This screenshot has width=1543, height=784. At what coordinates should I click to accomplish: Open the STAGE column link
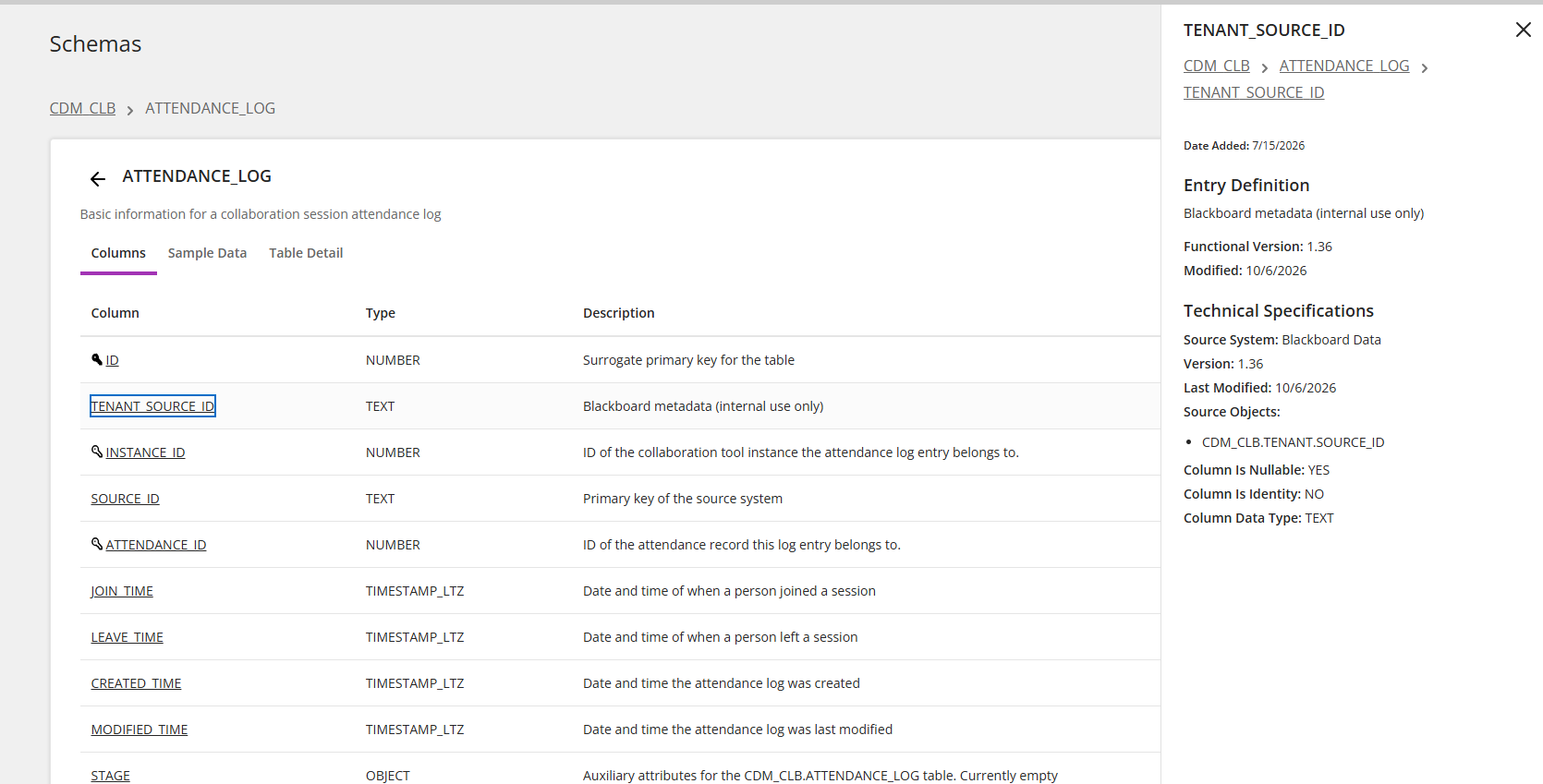click(110, 776)
